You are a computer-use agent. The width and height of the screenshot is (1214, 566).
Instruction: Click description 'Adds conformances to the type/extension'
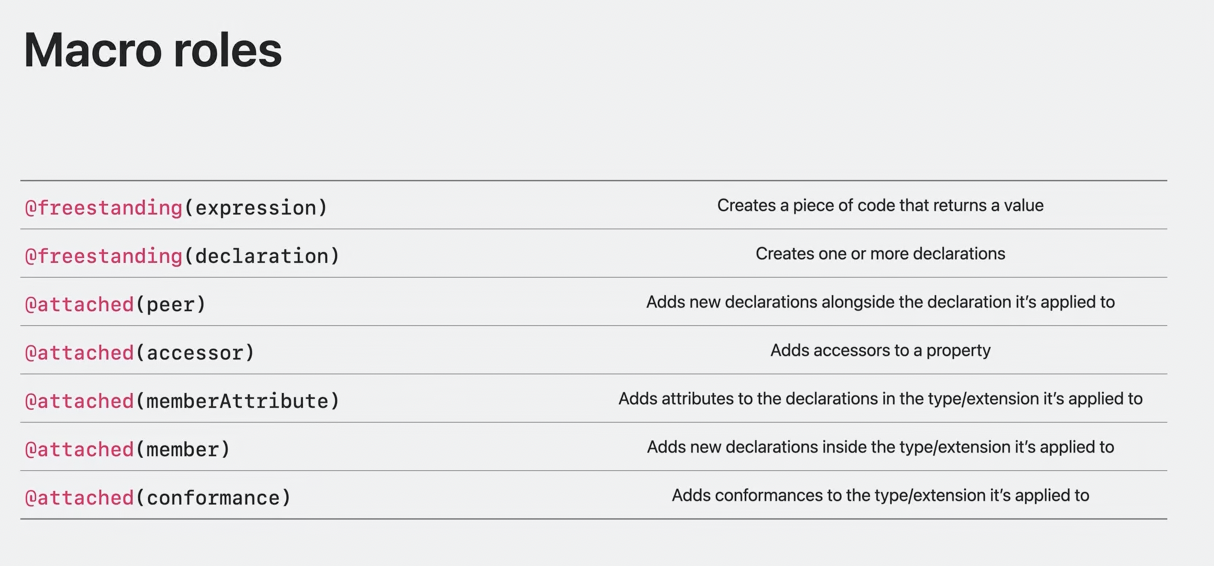click(x=880, y=495)
